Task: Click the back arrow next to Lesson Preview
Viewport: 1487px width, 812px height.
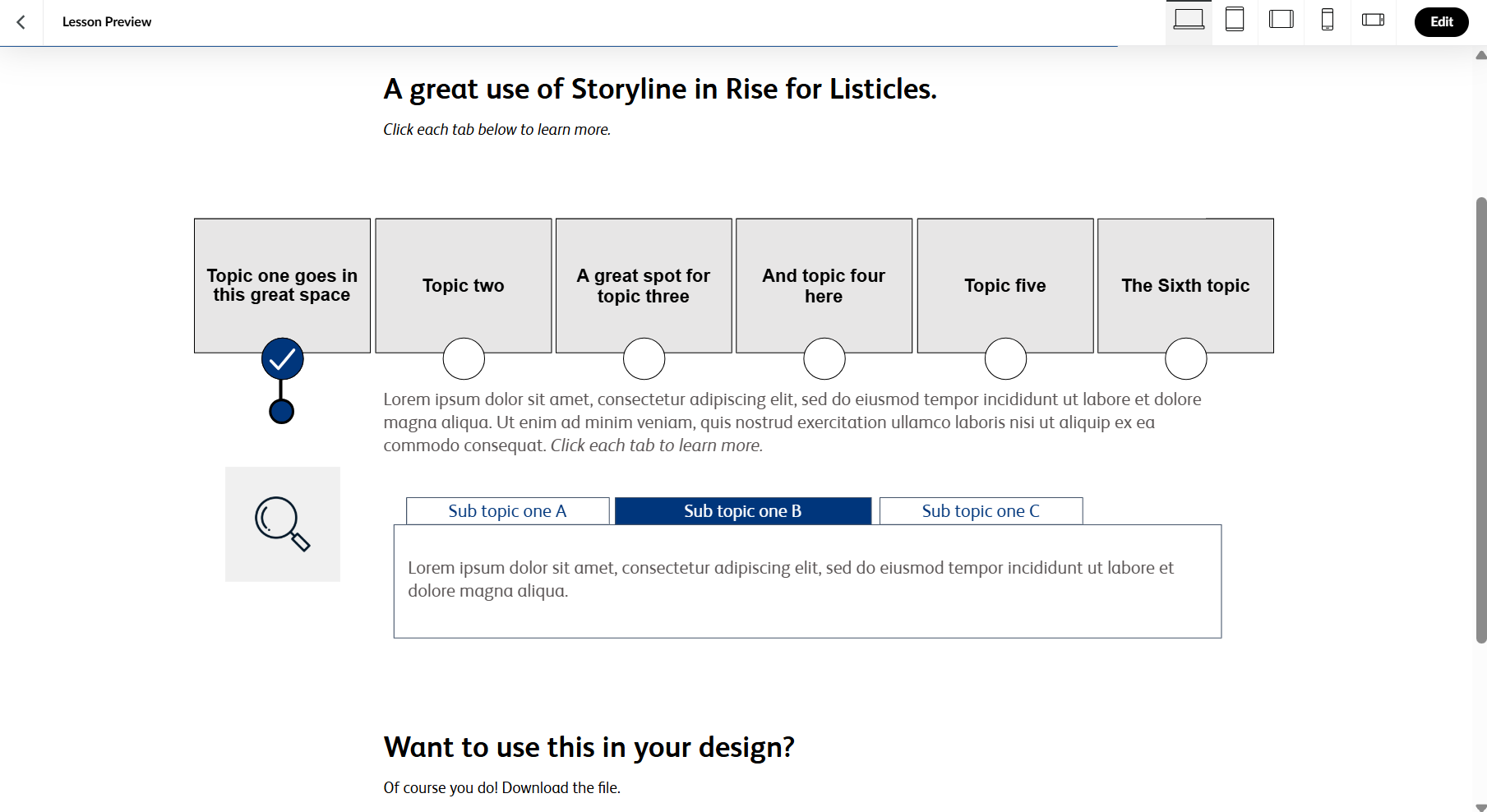Action: click(21, 22)
